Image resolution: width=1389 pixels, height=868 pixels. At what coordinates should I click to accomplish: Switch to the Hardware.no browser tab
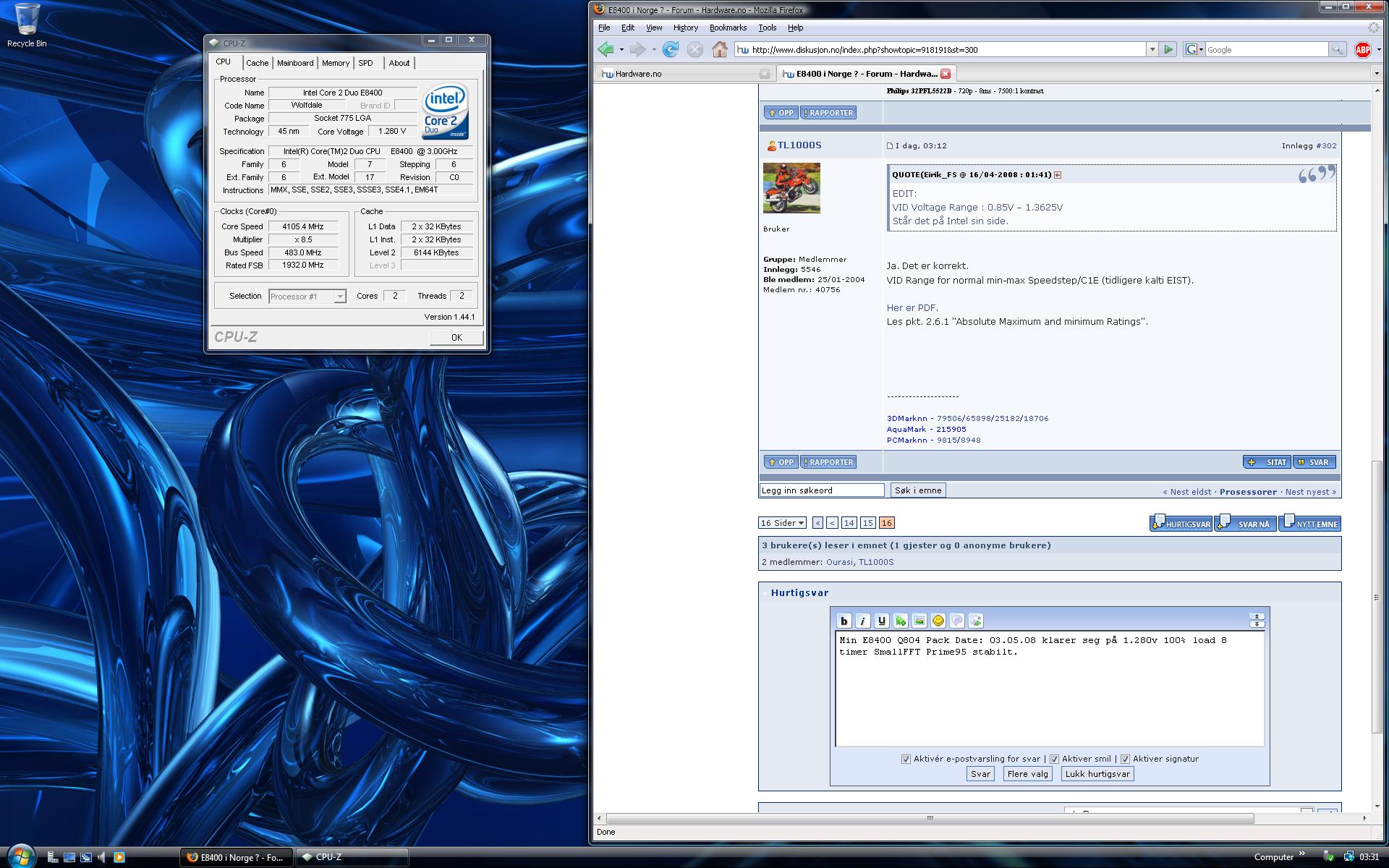pyautogui.click(x=684, y=74)
